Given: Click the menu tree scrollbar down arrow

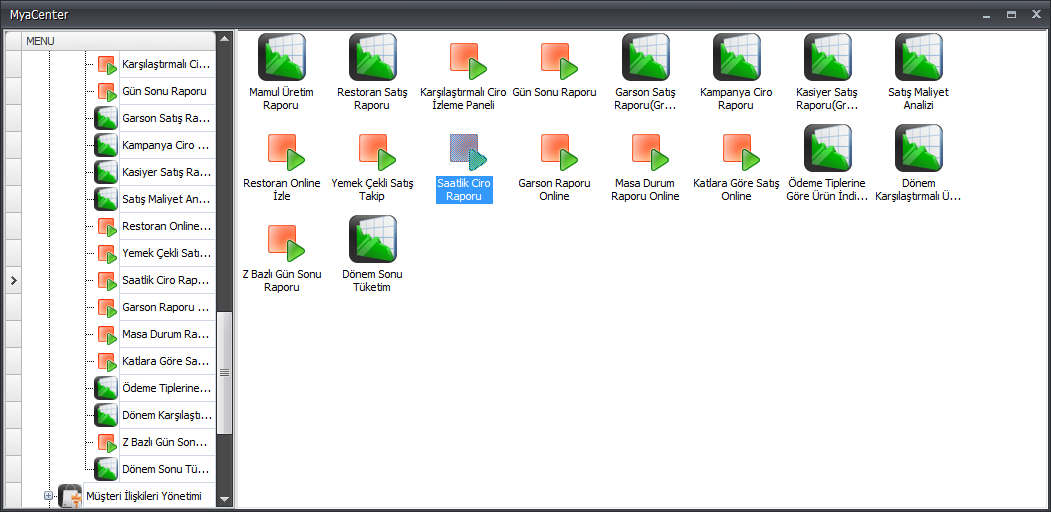Looking at the screenshot, I should click(225, 499).
